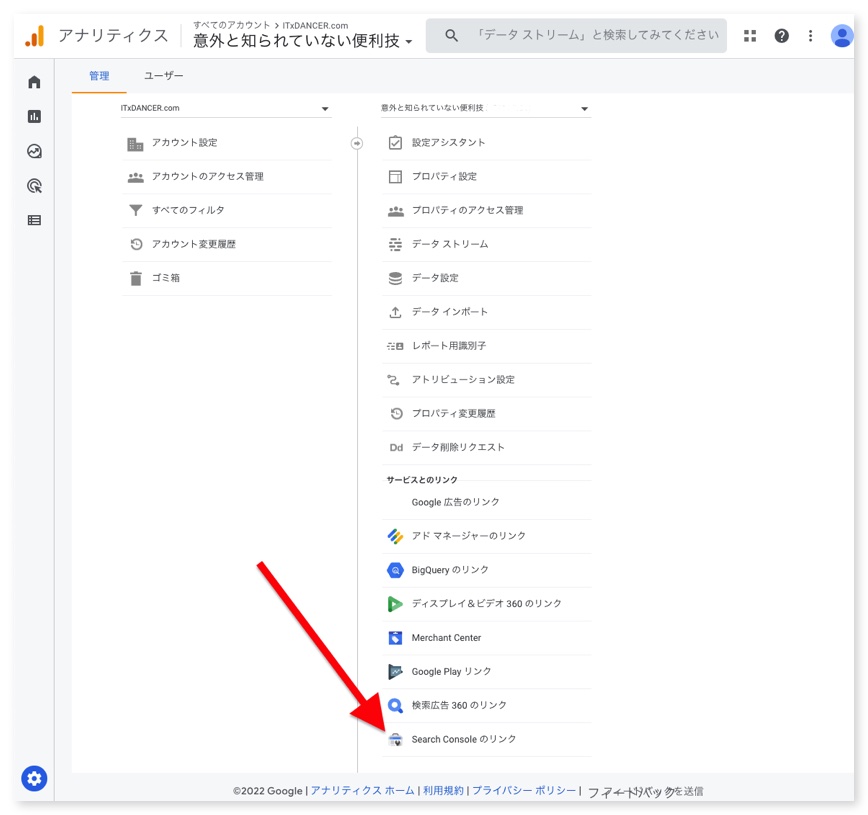Select the 管理 tab
This screenshot has height=815, width=868.
[99, 76]
